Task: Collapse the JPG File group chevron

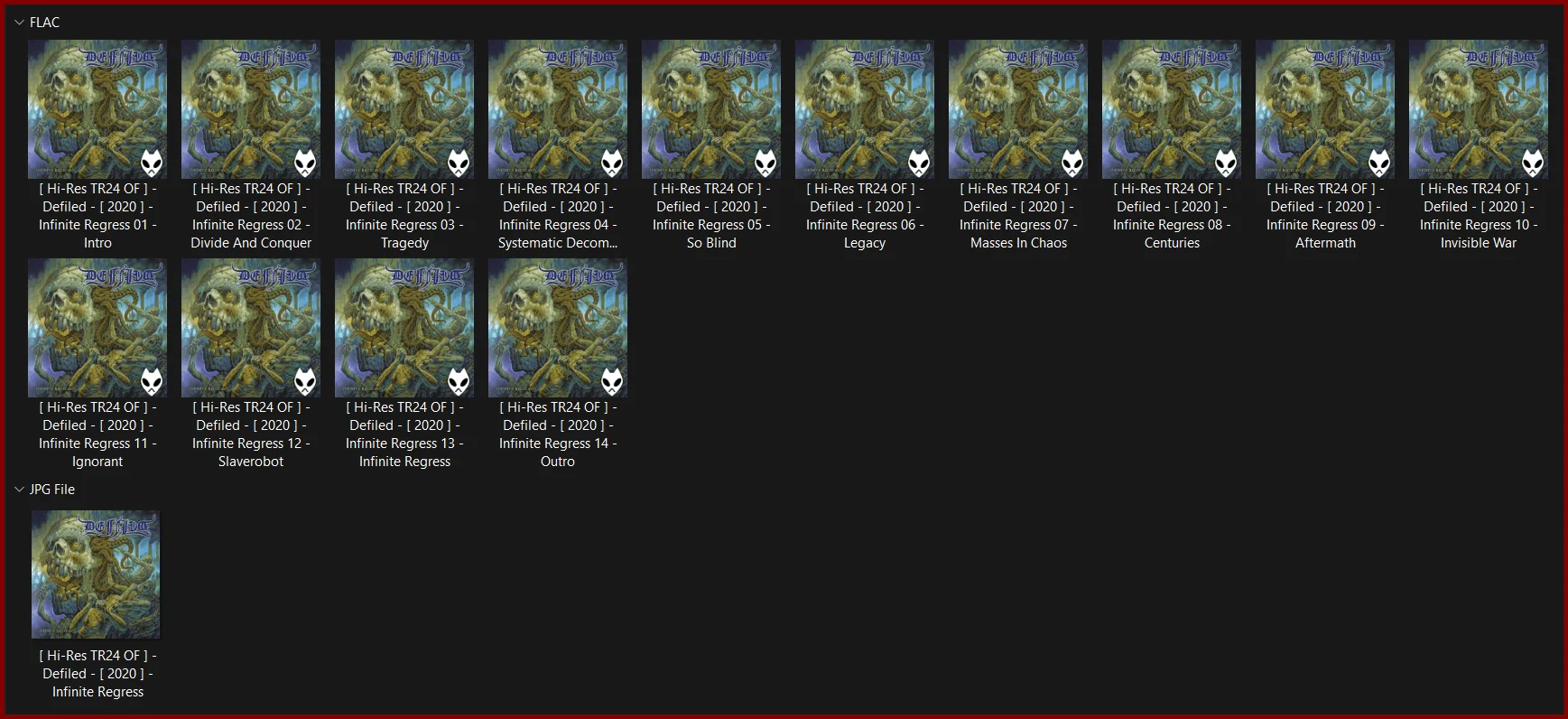Action: pyautogui.click(x=20, y=490)
